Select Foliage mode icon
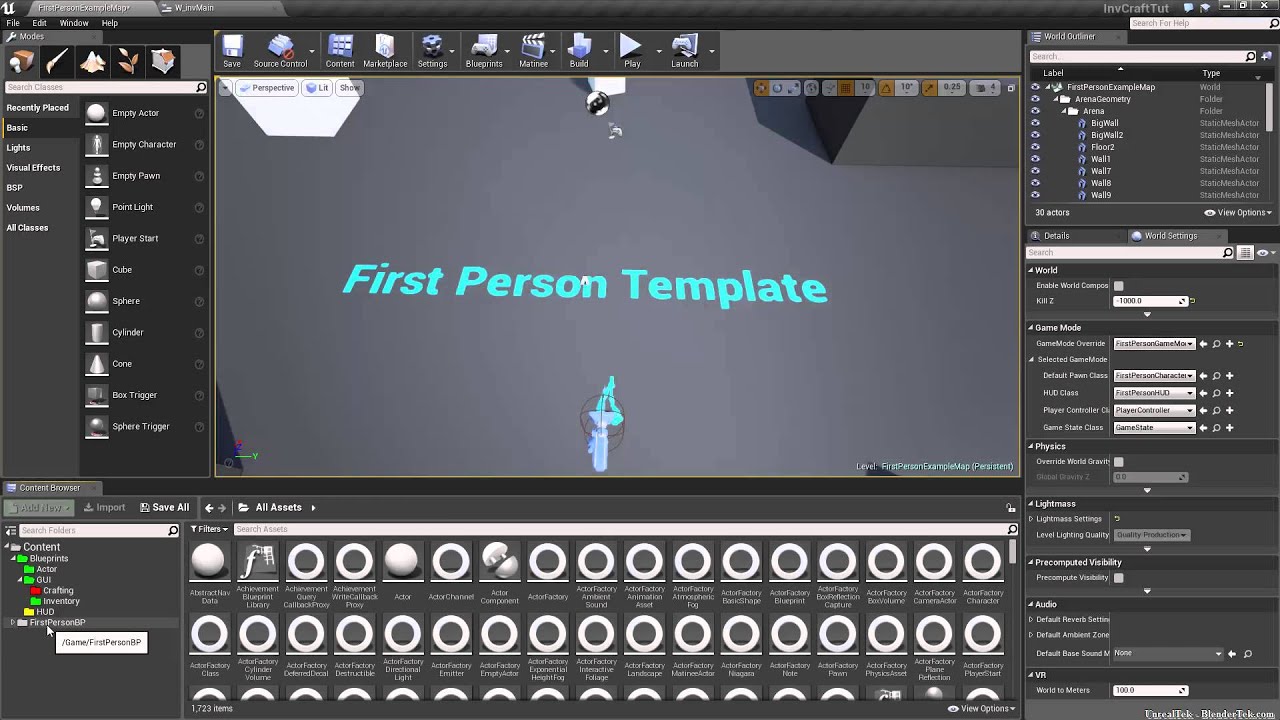The image size is (1280, 720). (x=128, y=62)
